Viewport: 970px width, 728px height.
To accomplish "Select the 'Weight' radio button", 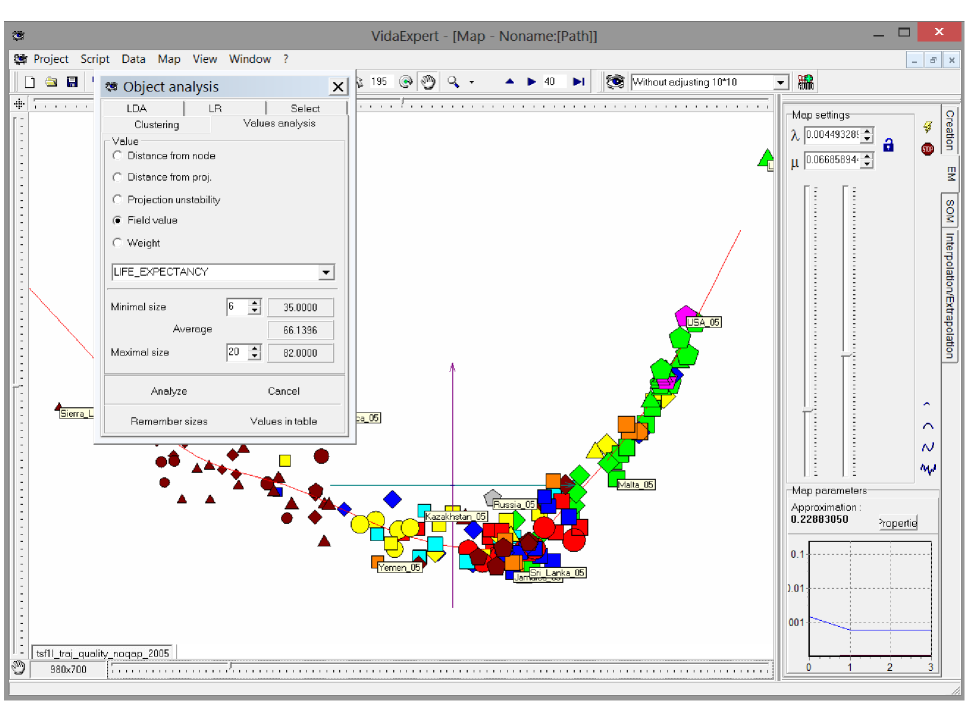I will pyautogui.click(x=119, y=243).
